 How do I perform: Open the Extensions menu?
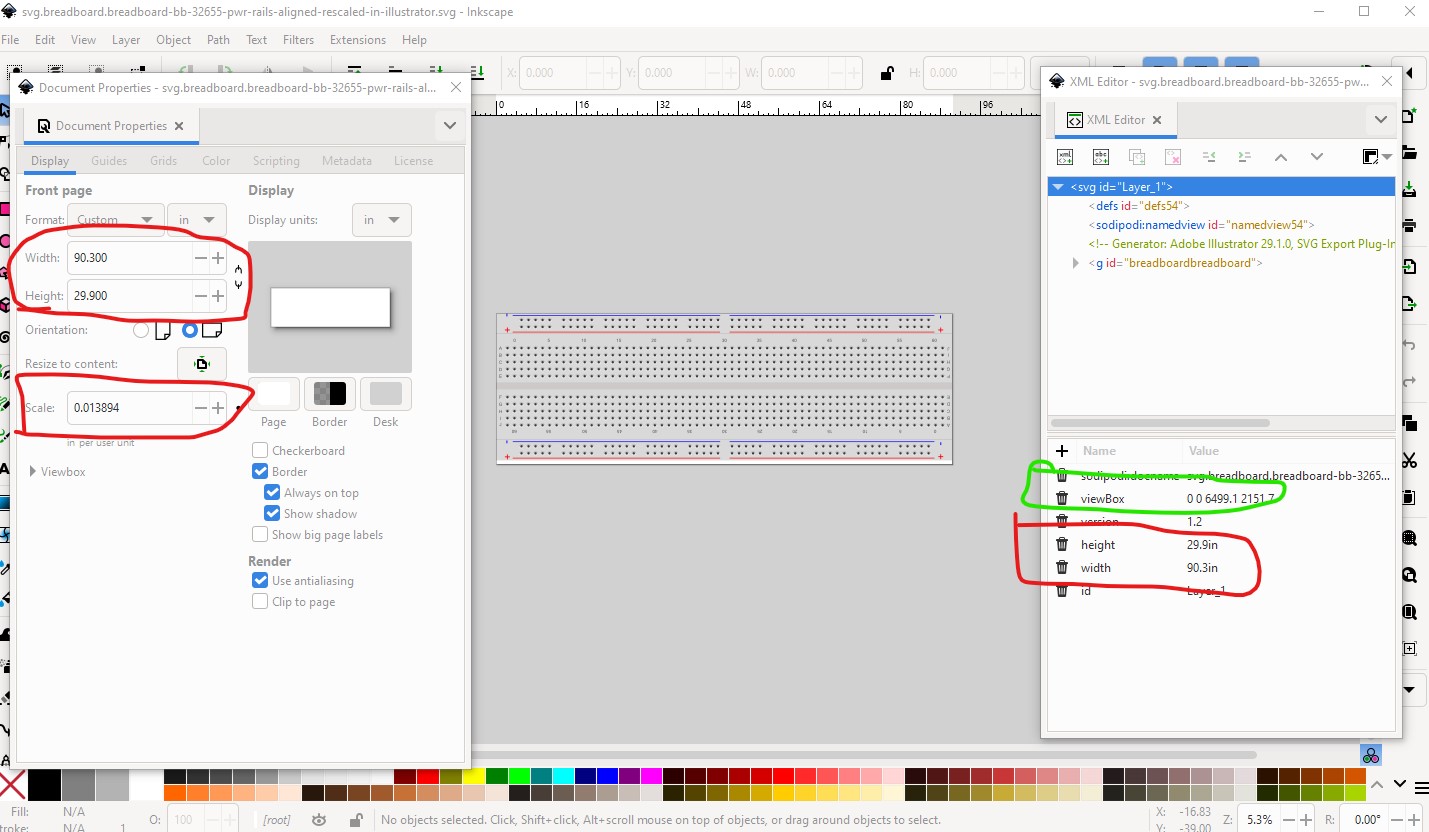pos(357,40)
